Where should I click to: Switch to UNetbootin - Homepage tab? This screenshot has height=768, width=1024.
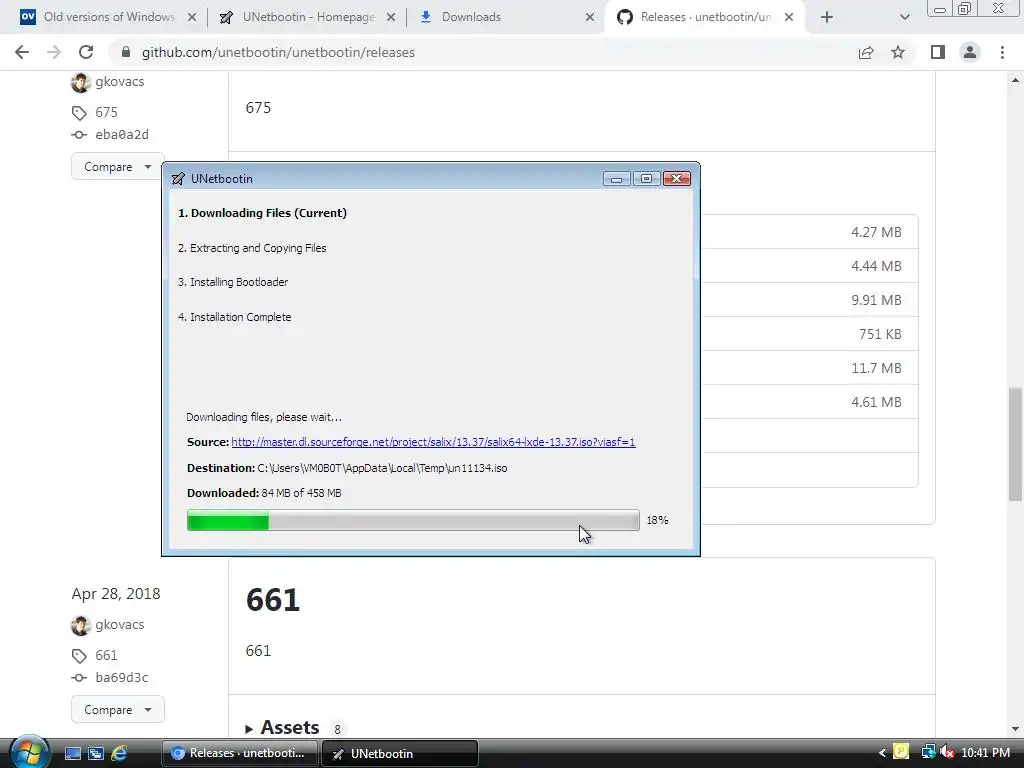point(308,17)
